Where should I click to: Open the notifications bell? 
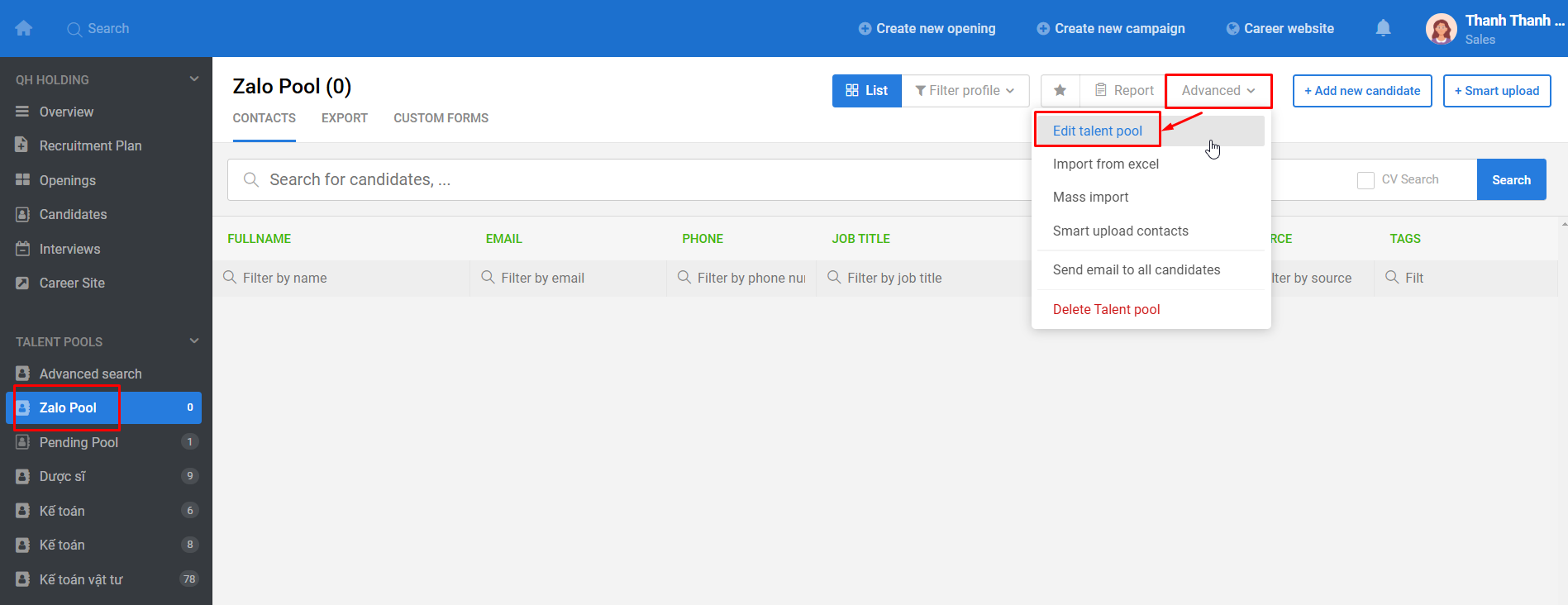tap(1383, 28)
